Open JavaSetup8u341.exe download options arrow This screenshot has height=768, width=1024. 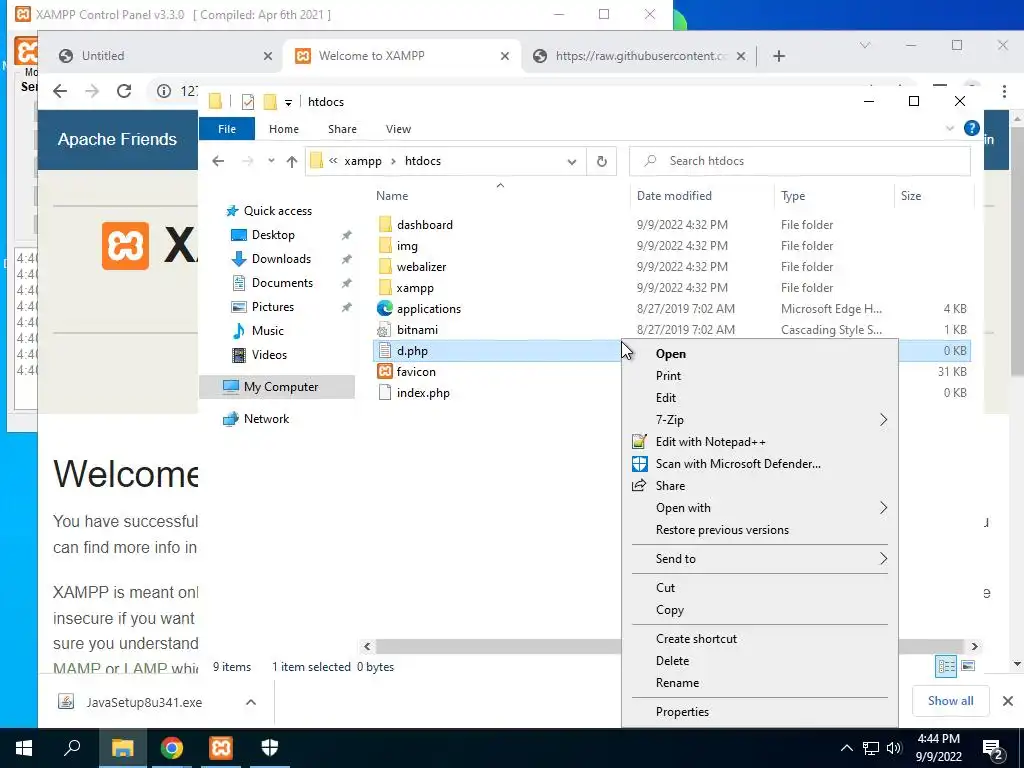tap(251, 702)
